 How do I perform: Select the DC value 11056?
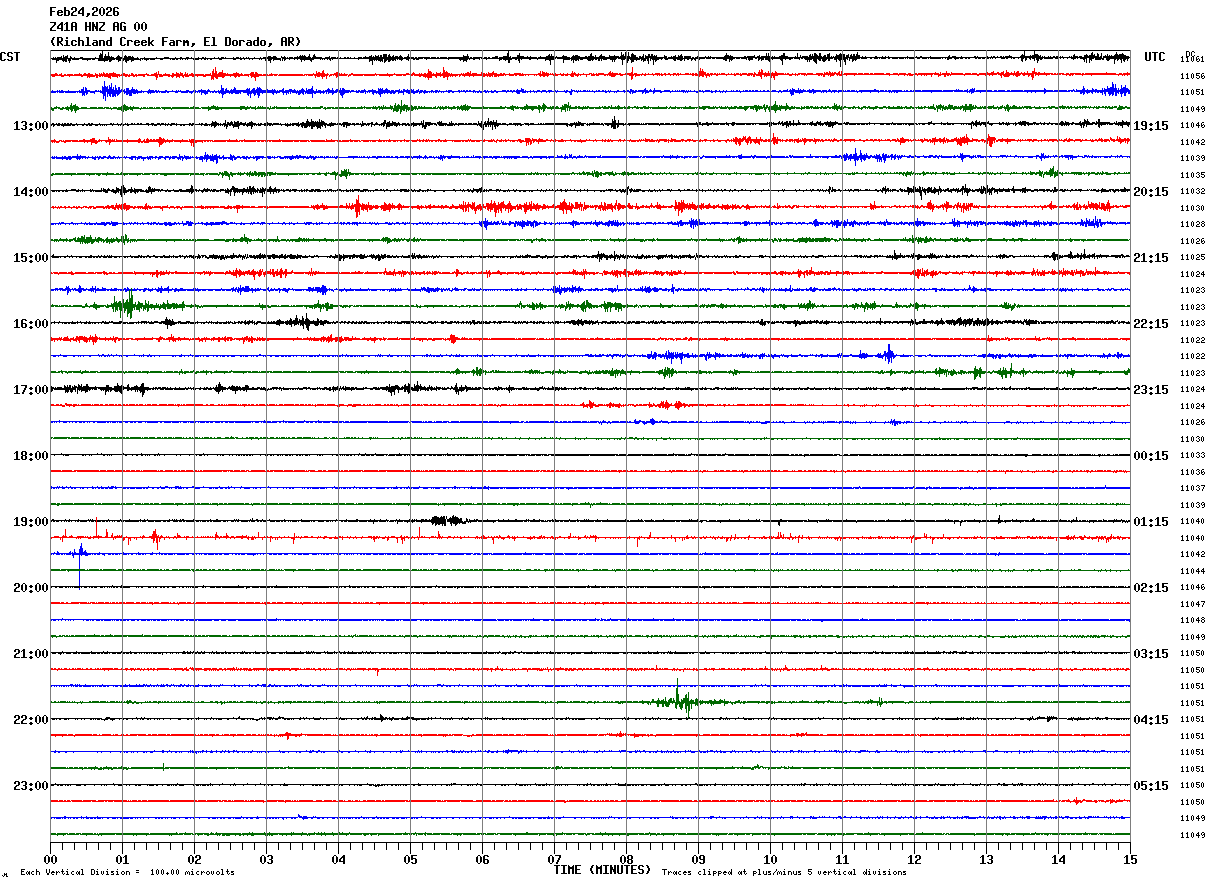[x=1192, y=76]
